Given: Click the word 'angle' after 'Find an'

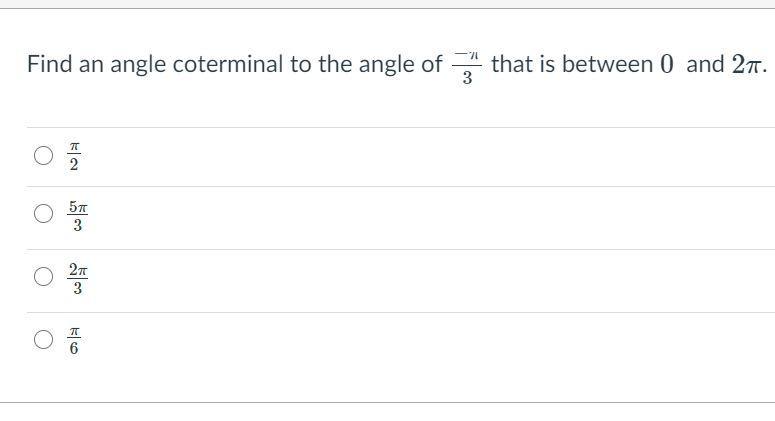Looking at the screenshot, I should coord(138,65).
